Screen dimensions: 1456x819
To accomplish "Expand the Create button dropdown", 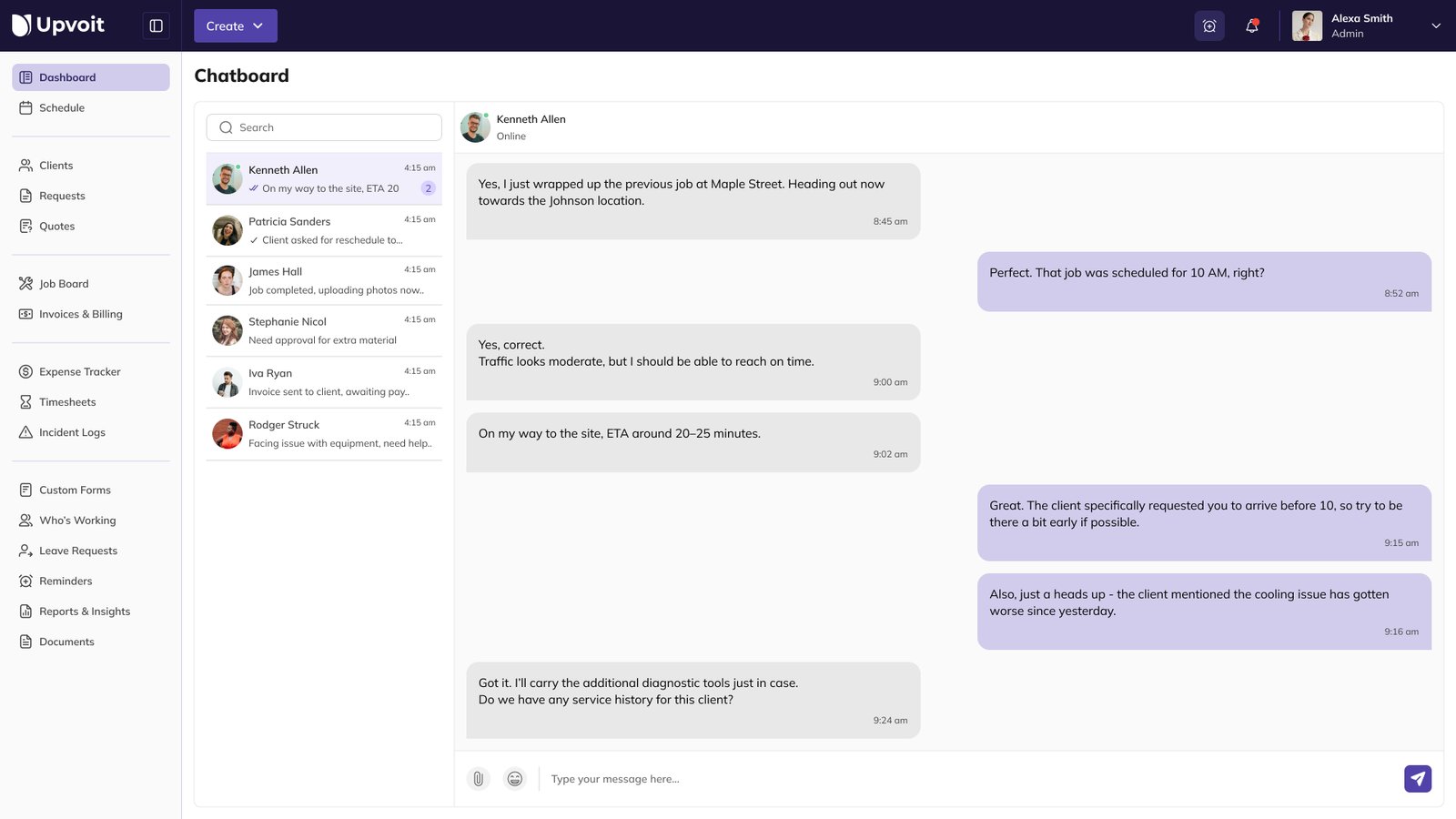I will [x=235, y=25].
